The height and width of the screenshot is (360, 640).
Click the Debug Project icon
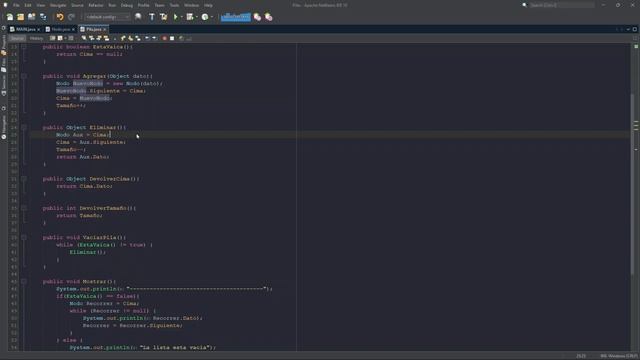click(190, 17)
